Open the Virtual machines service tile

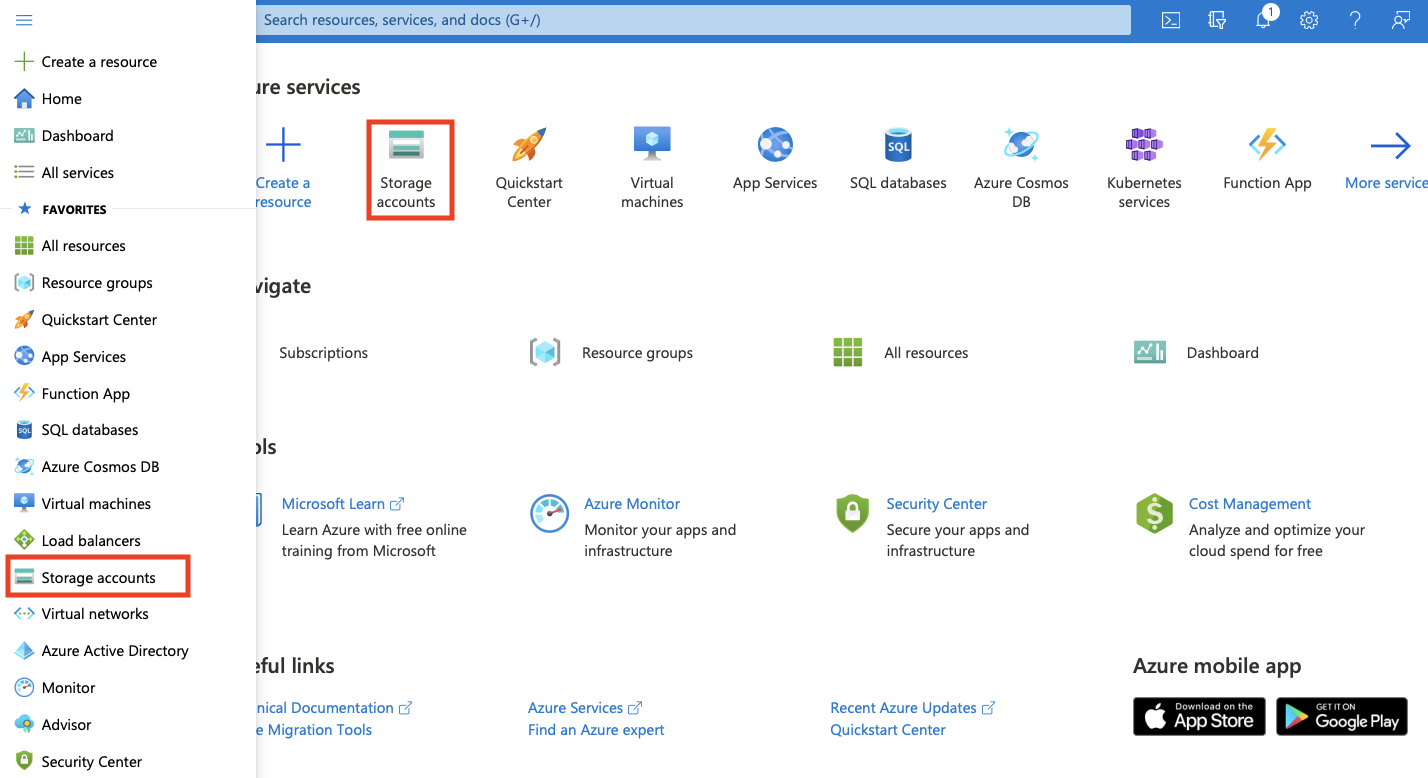(x=652, y=167)
